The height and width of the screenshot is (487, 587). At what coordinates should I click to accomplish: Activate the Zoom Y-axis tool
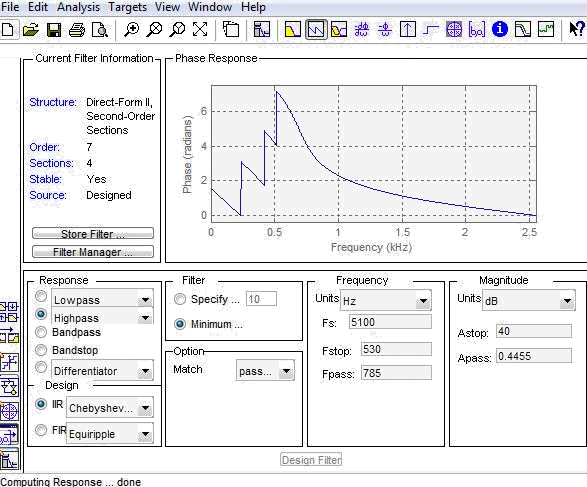(x=177, y=29)
